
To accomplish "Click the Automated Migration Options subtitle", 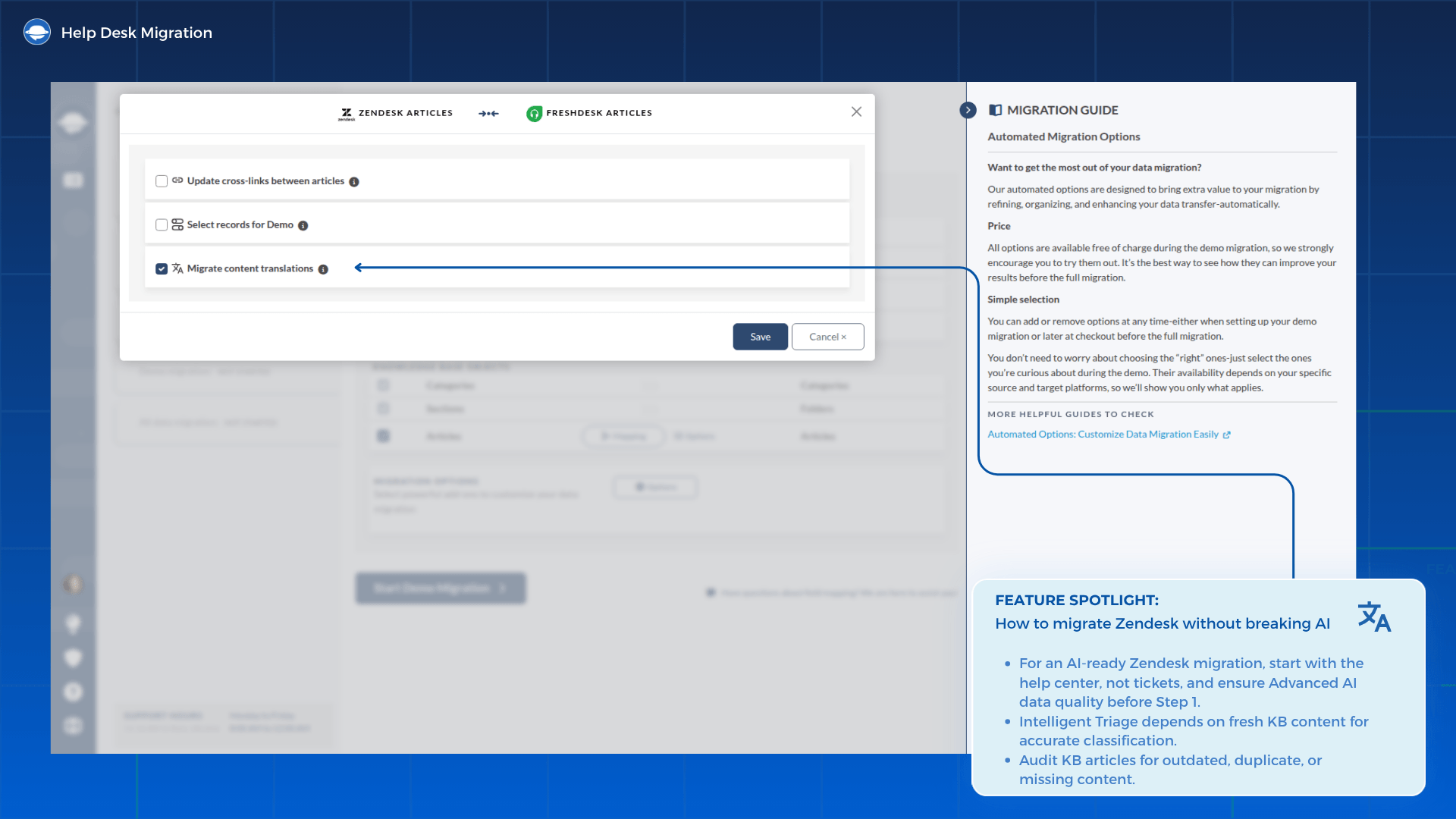I will tap(1064, 136).
